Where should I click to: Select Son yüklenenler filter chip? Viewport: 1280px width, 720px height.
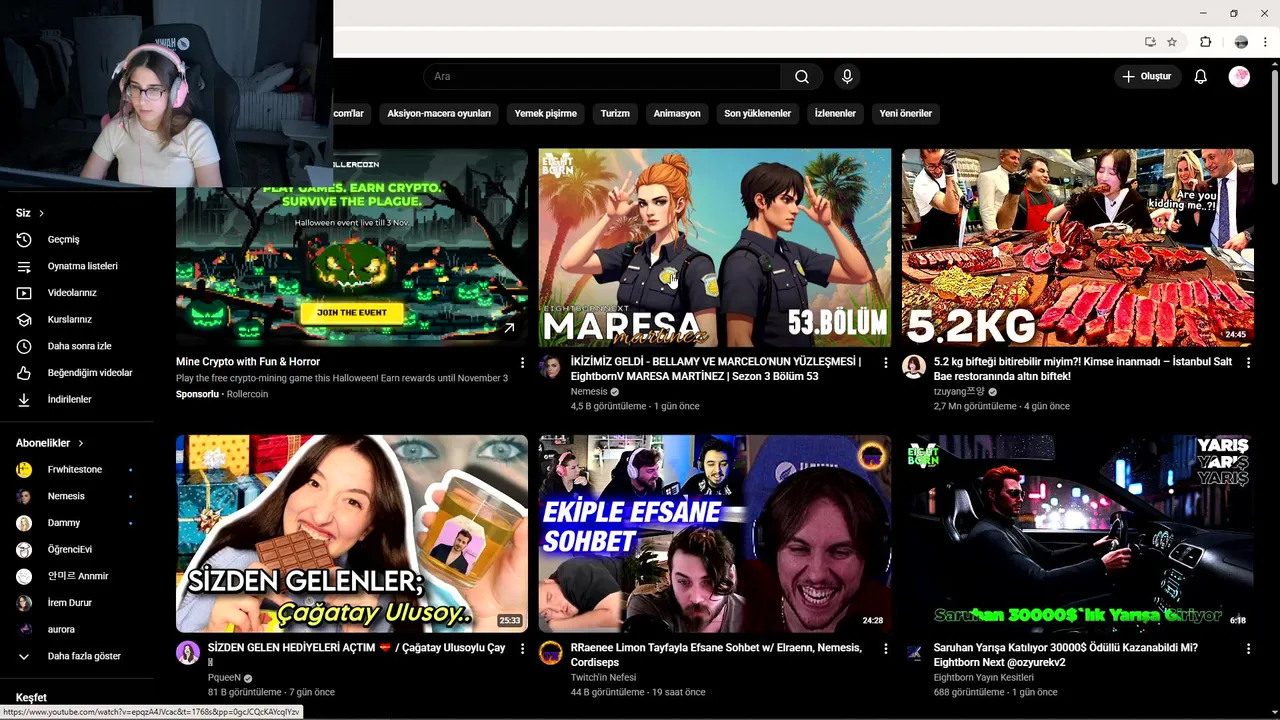(757, 114)
